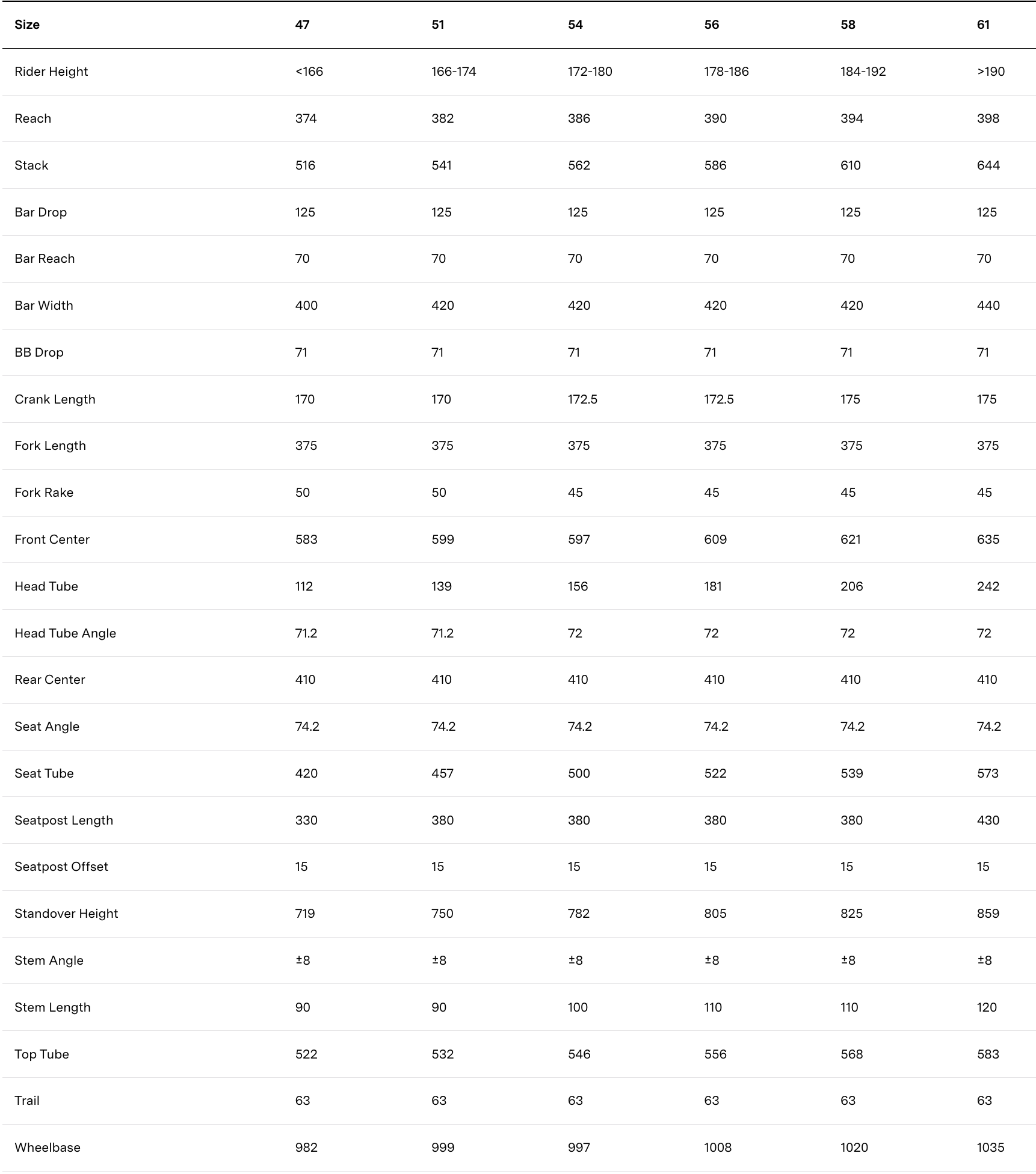The image size is (1036, 1174).
Task: Click the Wheelbase value 1008
Action: [718, 1148]
